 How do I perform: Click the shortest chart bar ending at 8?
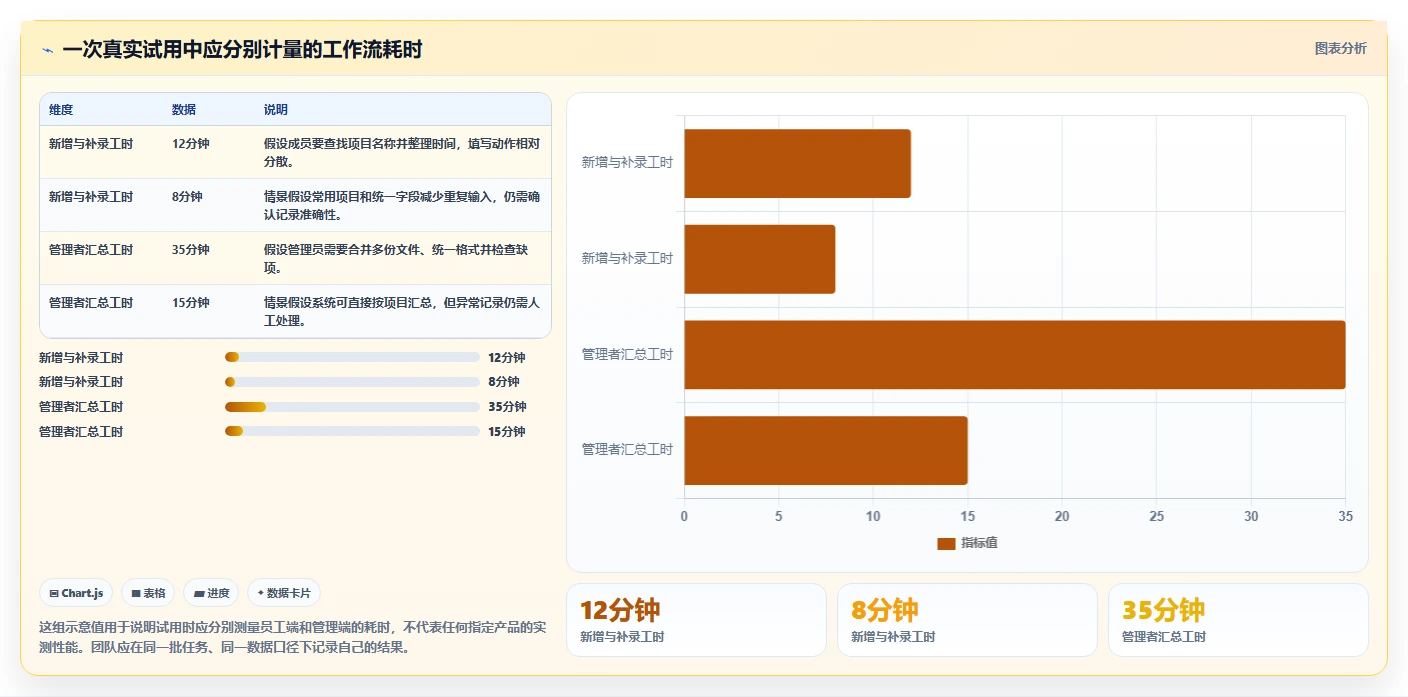pyautogui.click(x=759, y=259)
